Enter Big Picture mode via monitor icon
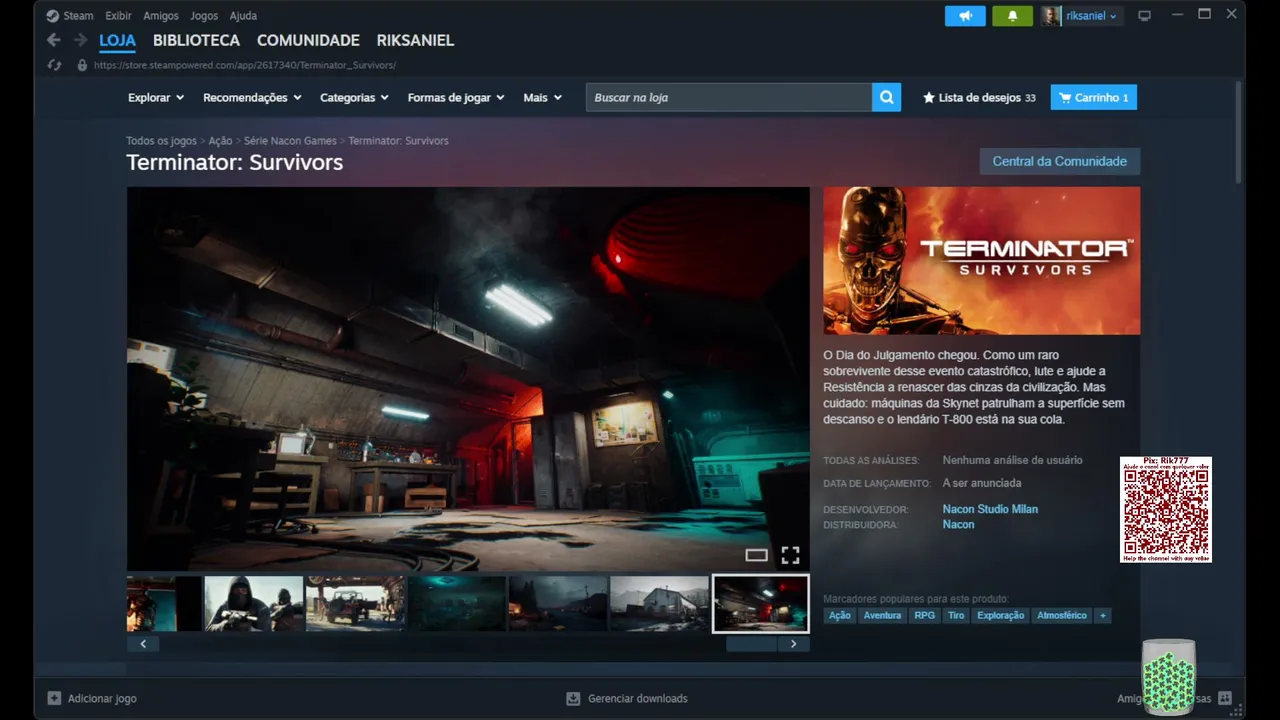Screen dimensions: 1280x720 [1145, 16]
